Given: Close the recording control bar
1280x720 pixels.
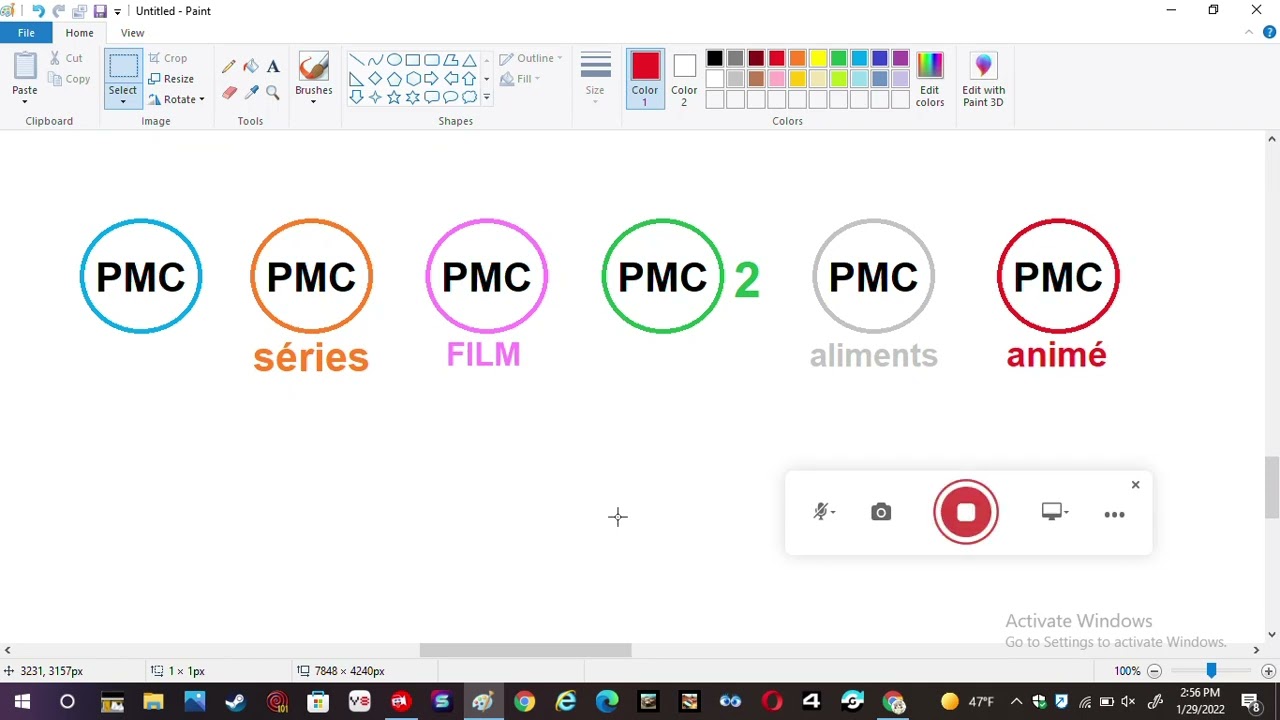Looking at the screenshot, I should (x=1135, y=485).
